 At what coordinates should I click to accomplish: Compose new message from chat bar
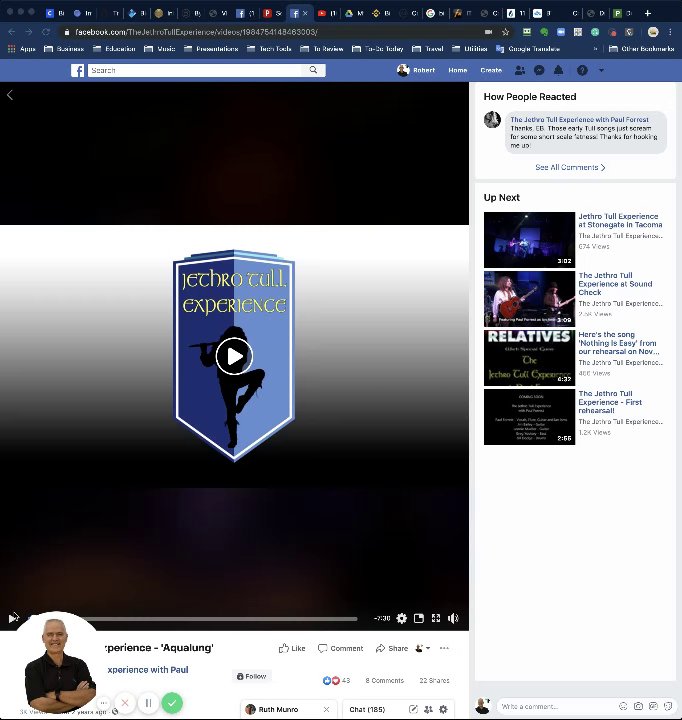(x=413, y=709)
